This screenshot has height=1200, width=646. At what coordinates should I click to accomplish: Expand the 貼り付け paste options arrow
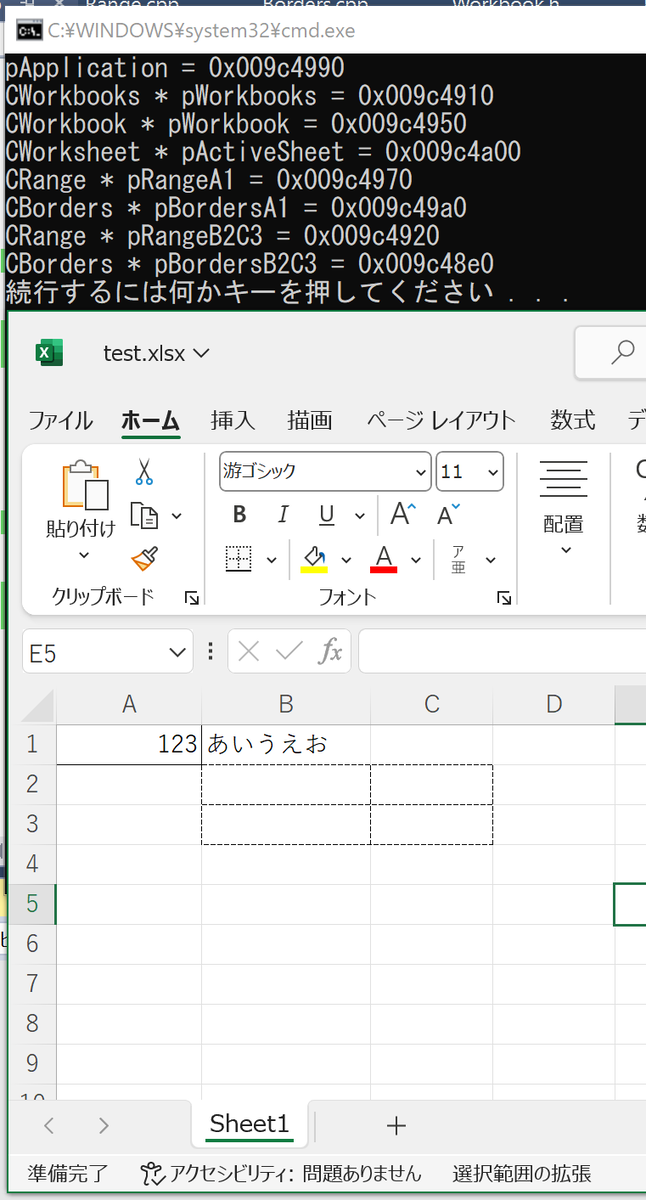point(83,555)
